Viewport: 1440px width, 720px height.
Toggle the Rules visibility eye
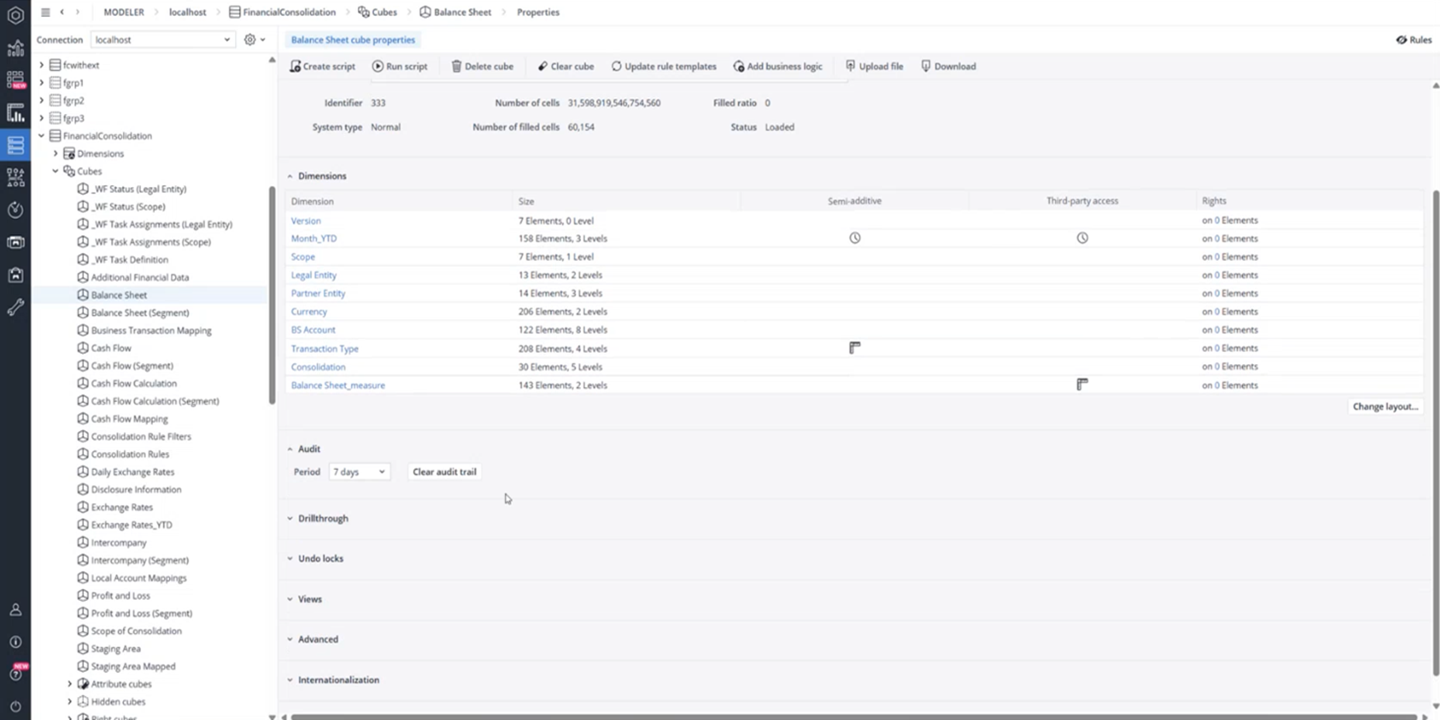(1402, 40)
